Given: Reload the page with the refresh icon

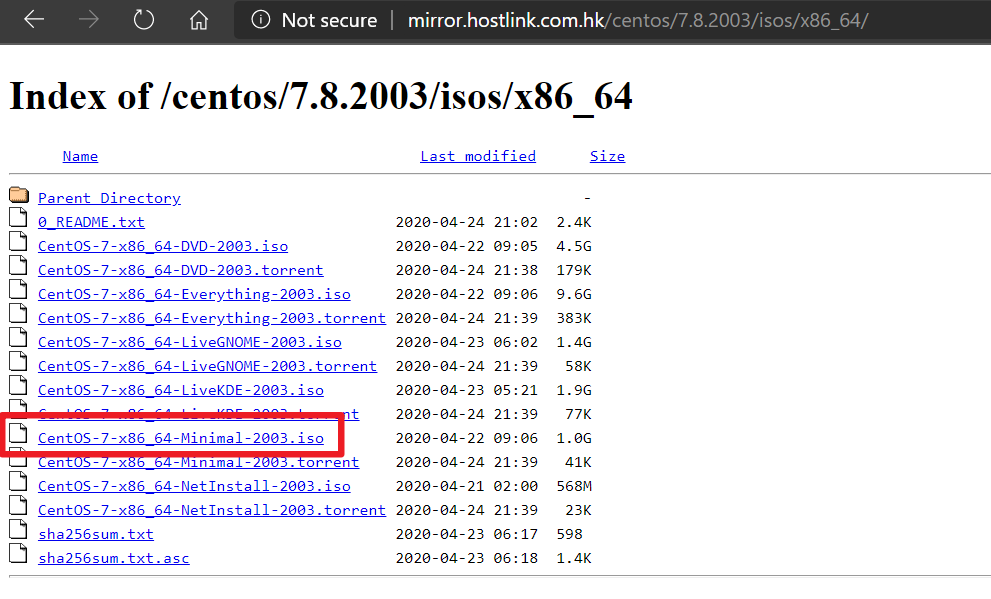Looking at the screenshot, I should click(x=143, y=20).
